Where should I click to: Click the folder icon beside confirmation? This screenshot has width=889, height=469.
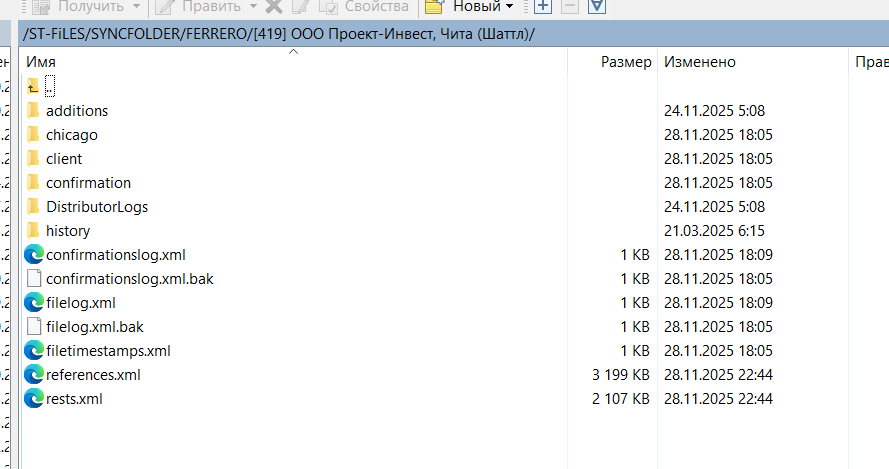(x=33, y=183)
